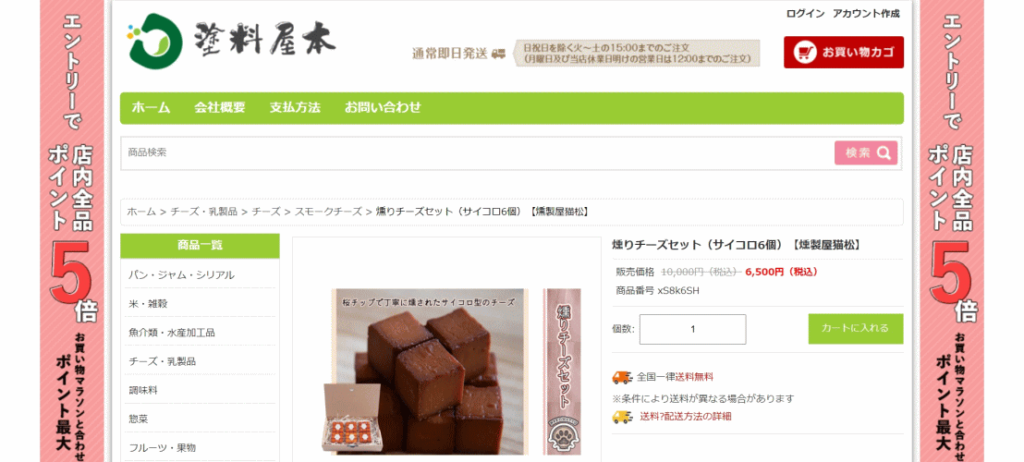Click the 個数 quantity input box
Image resolution: width=1024 pixels, height=462 pixels.
point(692,329)
